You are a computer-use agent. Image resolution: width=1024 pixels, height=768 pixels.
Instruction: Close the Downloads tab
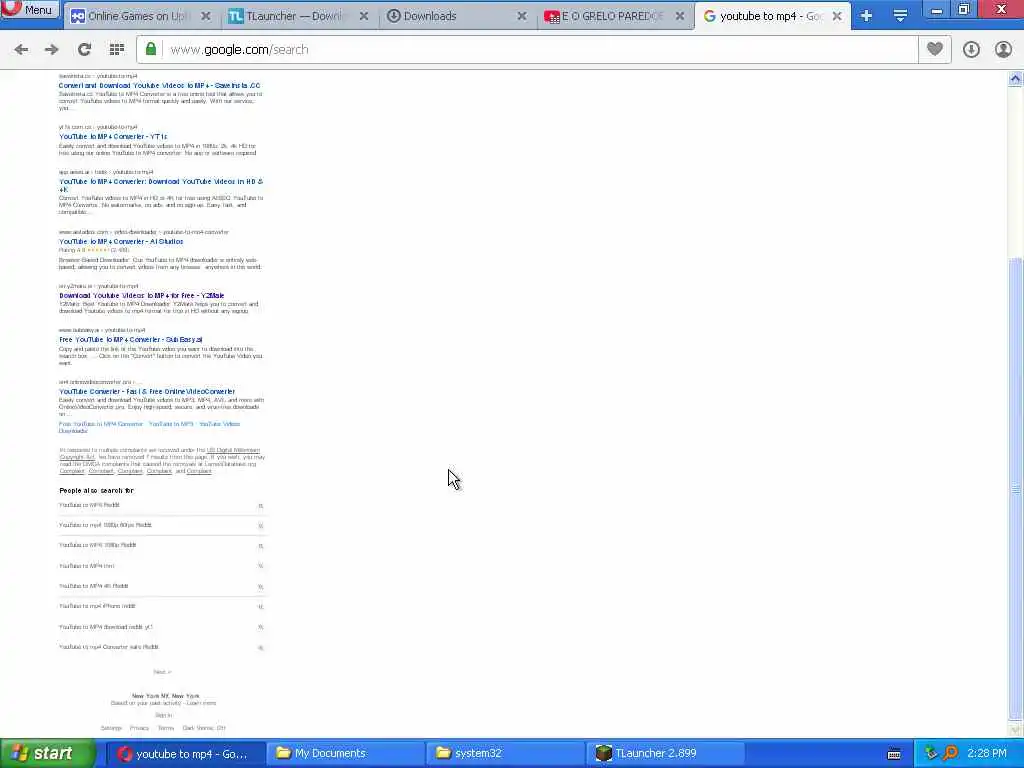click(x=522, y=16)
